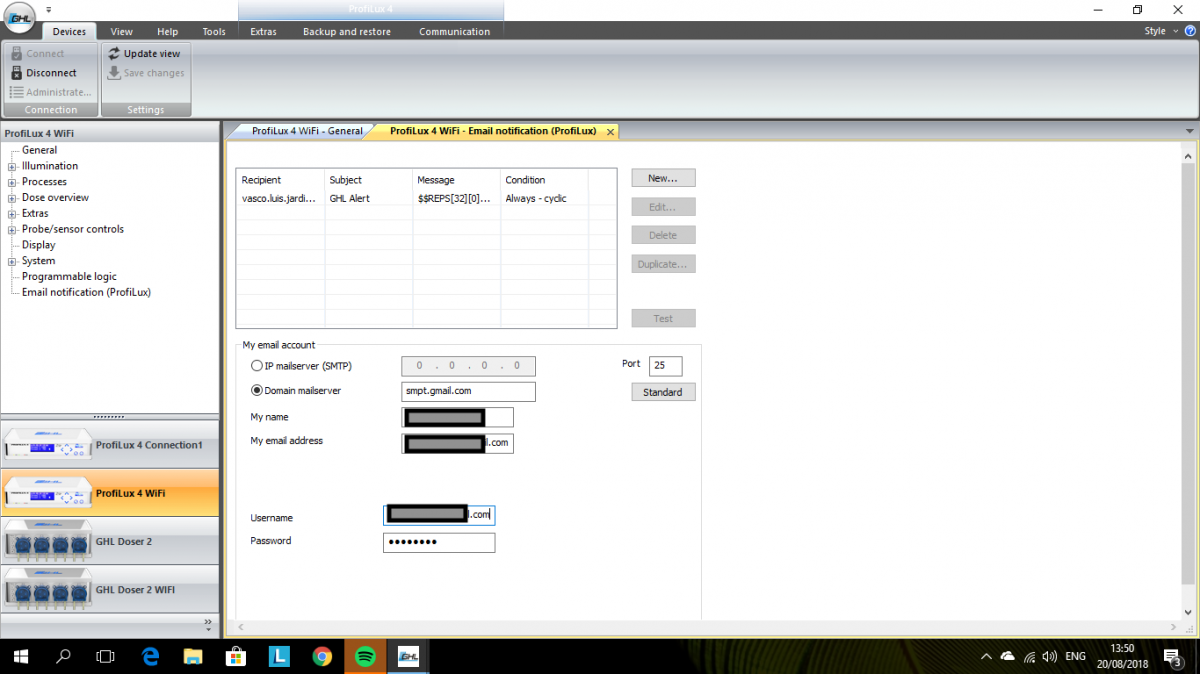
Task: Open quick access toolbar dropdown arrow
Action: (49, 9)
